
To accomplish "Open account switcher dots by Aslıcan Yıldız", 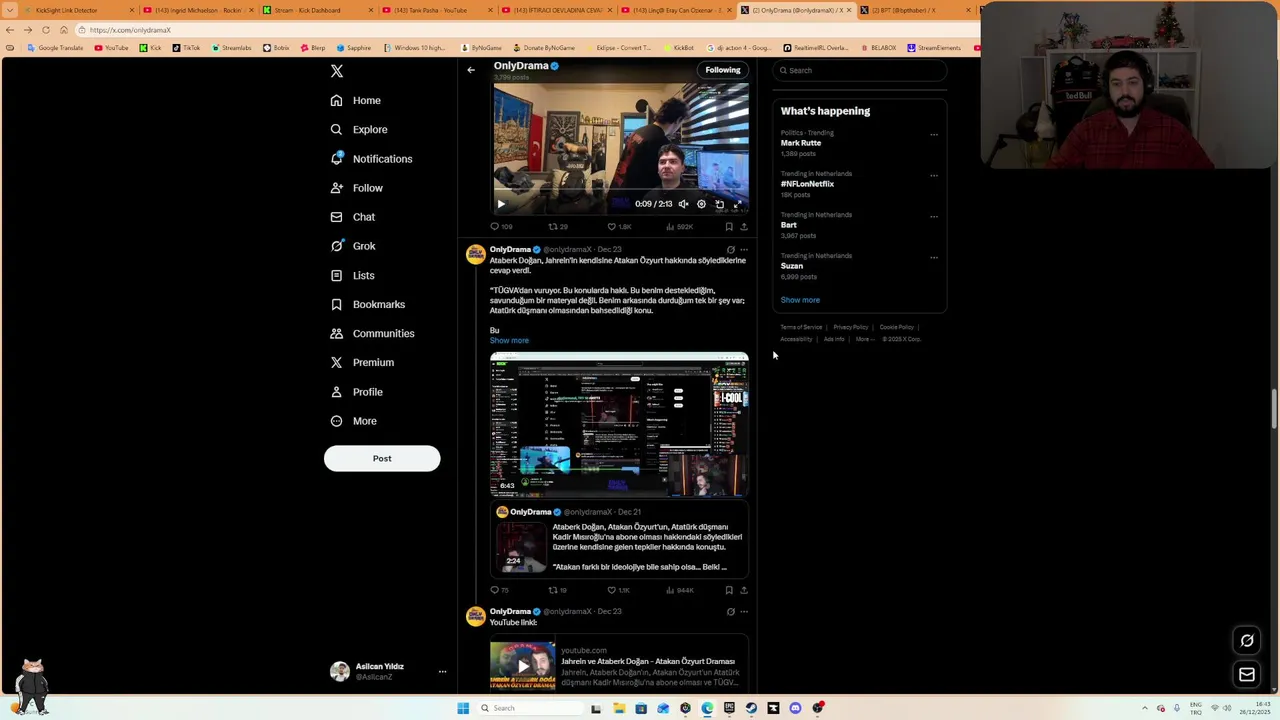I will 442,672.
